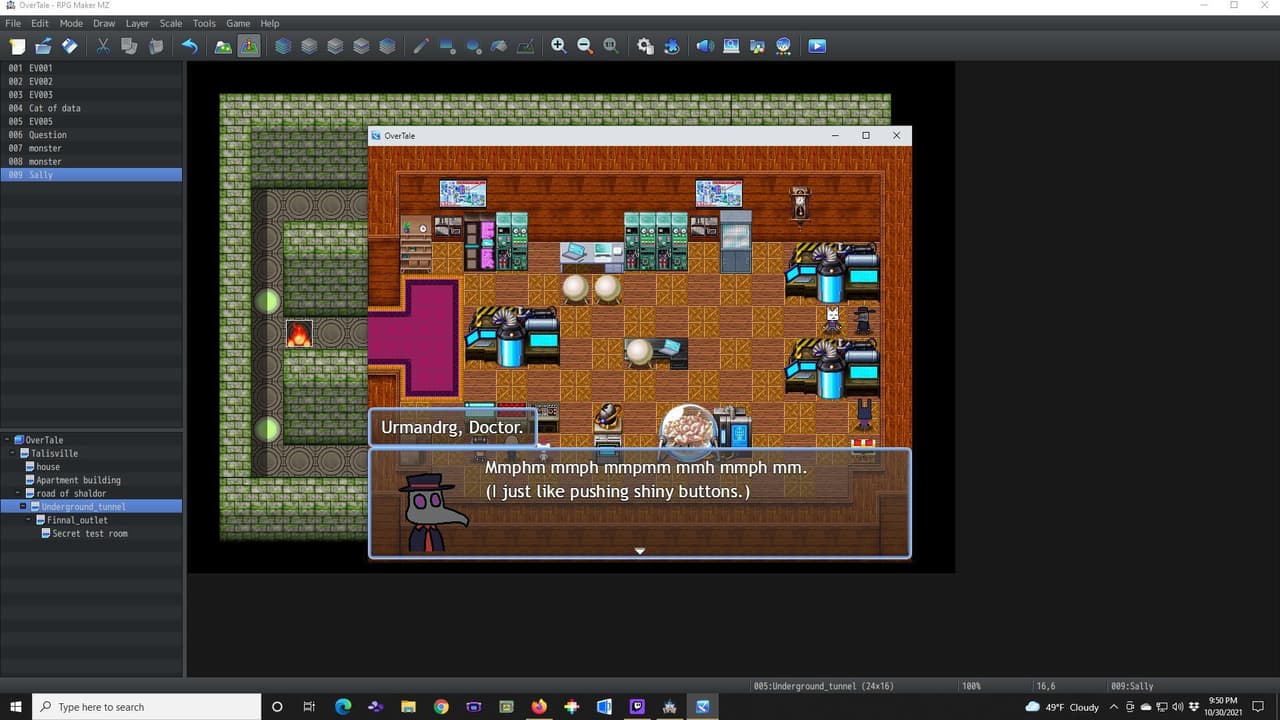
Task: Open Microsoft Edge from the taskbar
Action: (x=343, y=707)
